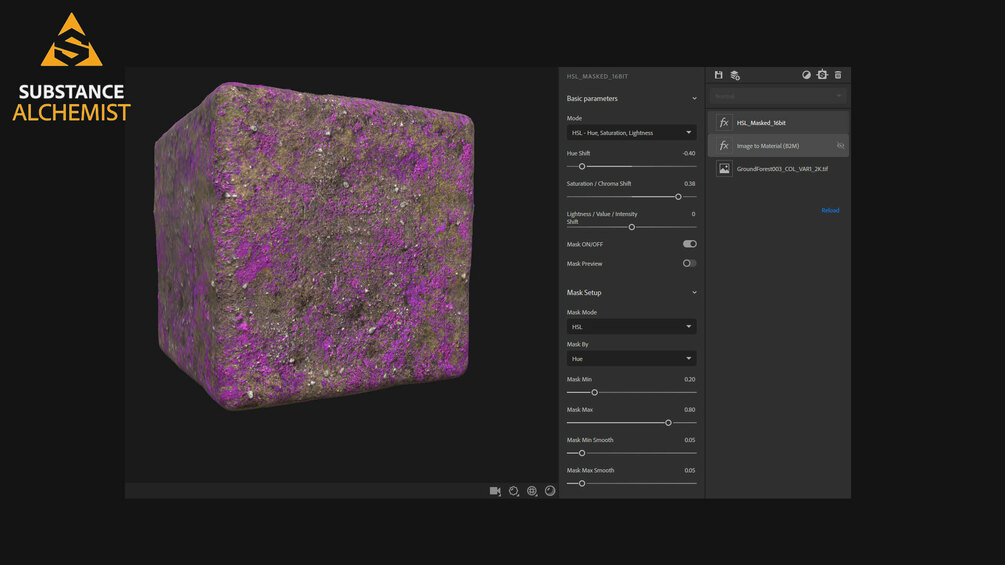This screenshot has width=1005, height=565.
Task: Click the image icon of GroundForest003 layer
Action: tap(724, 169)
